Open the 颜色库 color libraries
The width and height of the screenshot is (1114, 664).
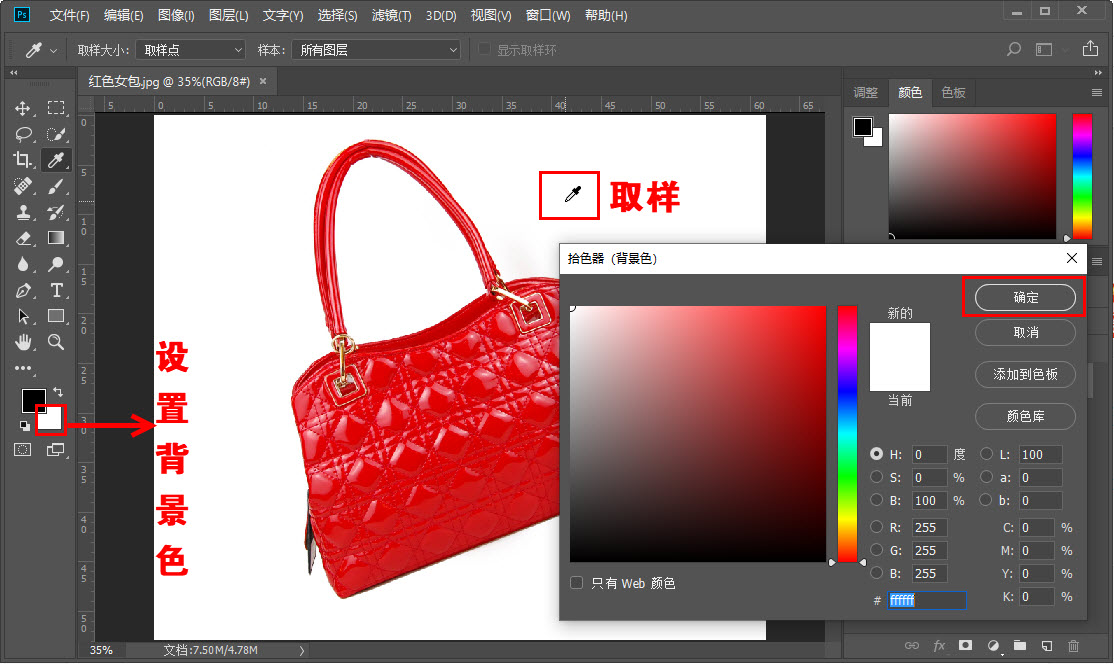click(x=1025, y=416)
